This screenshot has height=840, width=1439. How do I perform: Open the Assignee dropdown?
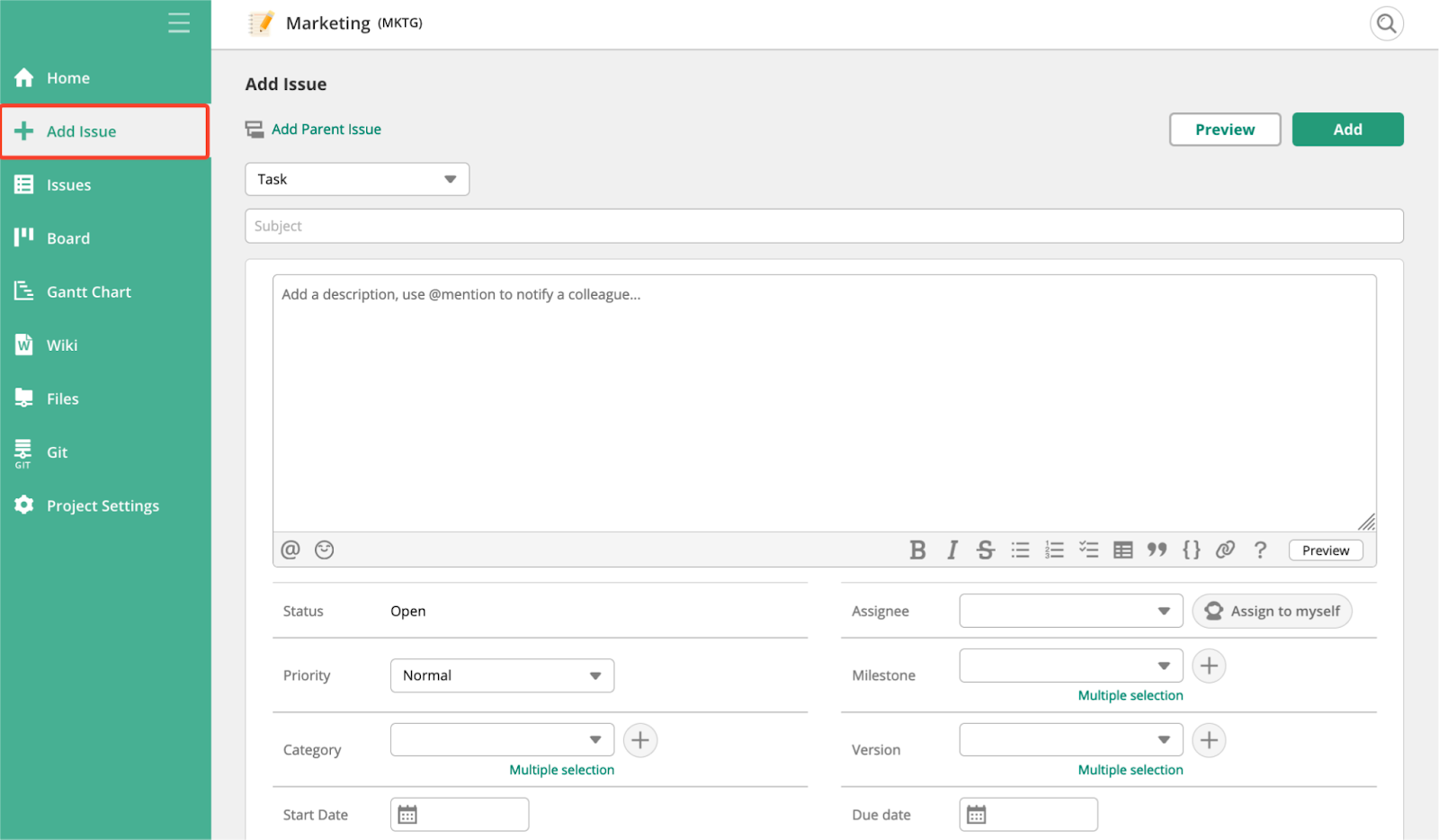pyautogui.click(x=1071, y=611)
